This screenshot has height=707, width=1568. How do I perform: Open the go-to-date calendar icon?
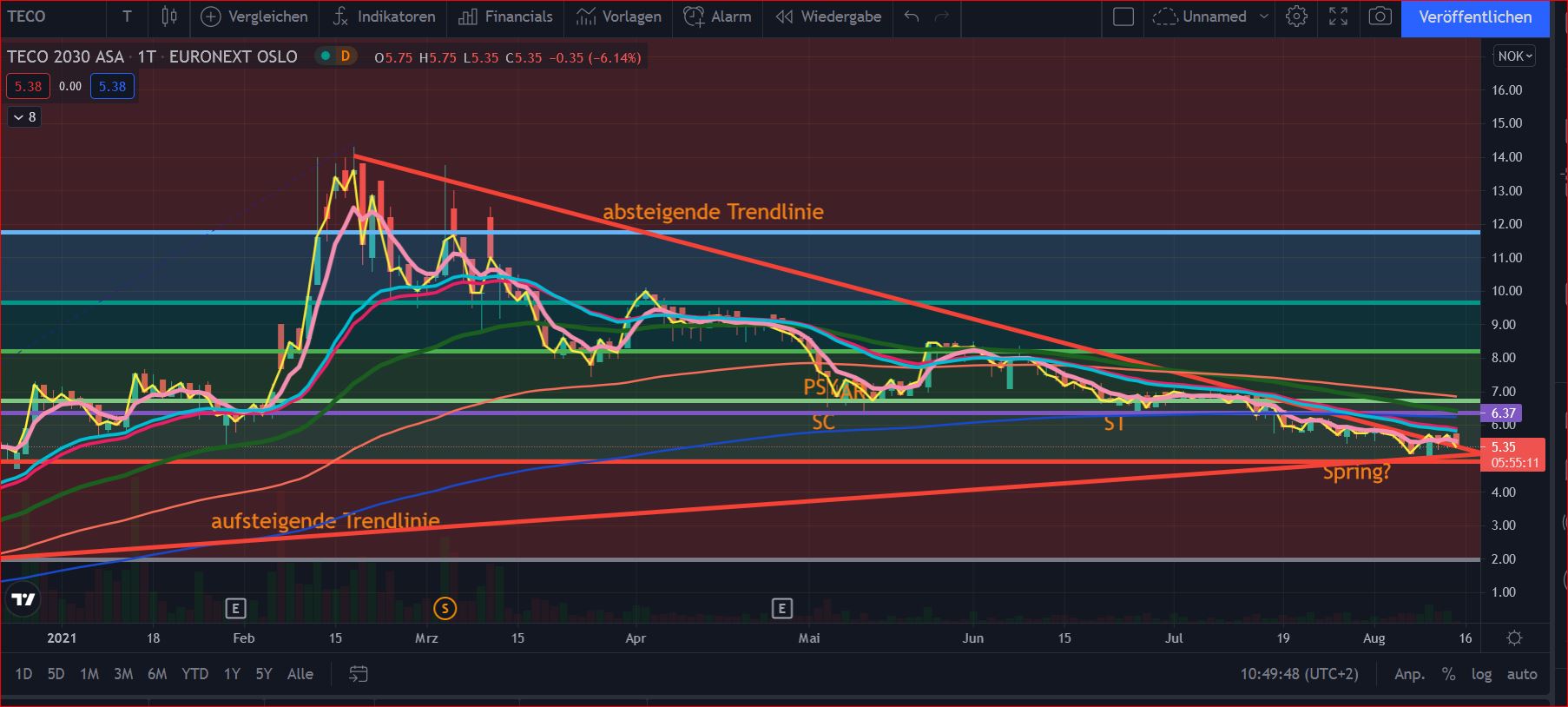click(x=358, y=674)
